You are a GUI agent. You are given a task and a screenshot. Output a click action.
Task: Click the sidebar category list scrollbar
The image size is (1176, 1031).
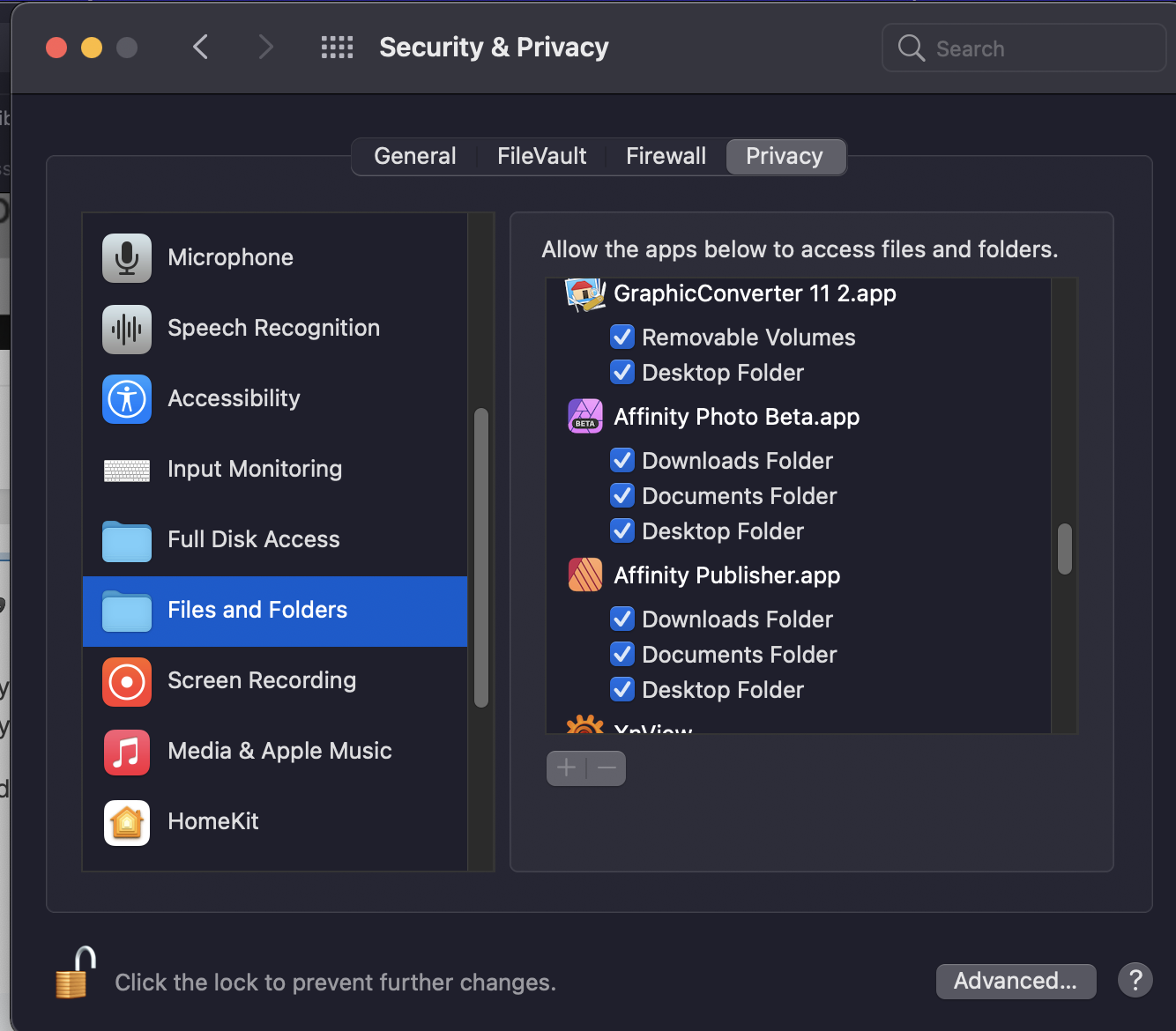(481, 557)
